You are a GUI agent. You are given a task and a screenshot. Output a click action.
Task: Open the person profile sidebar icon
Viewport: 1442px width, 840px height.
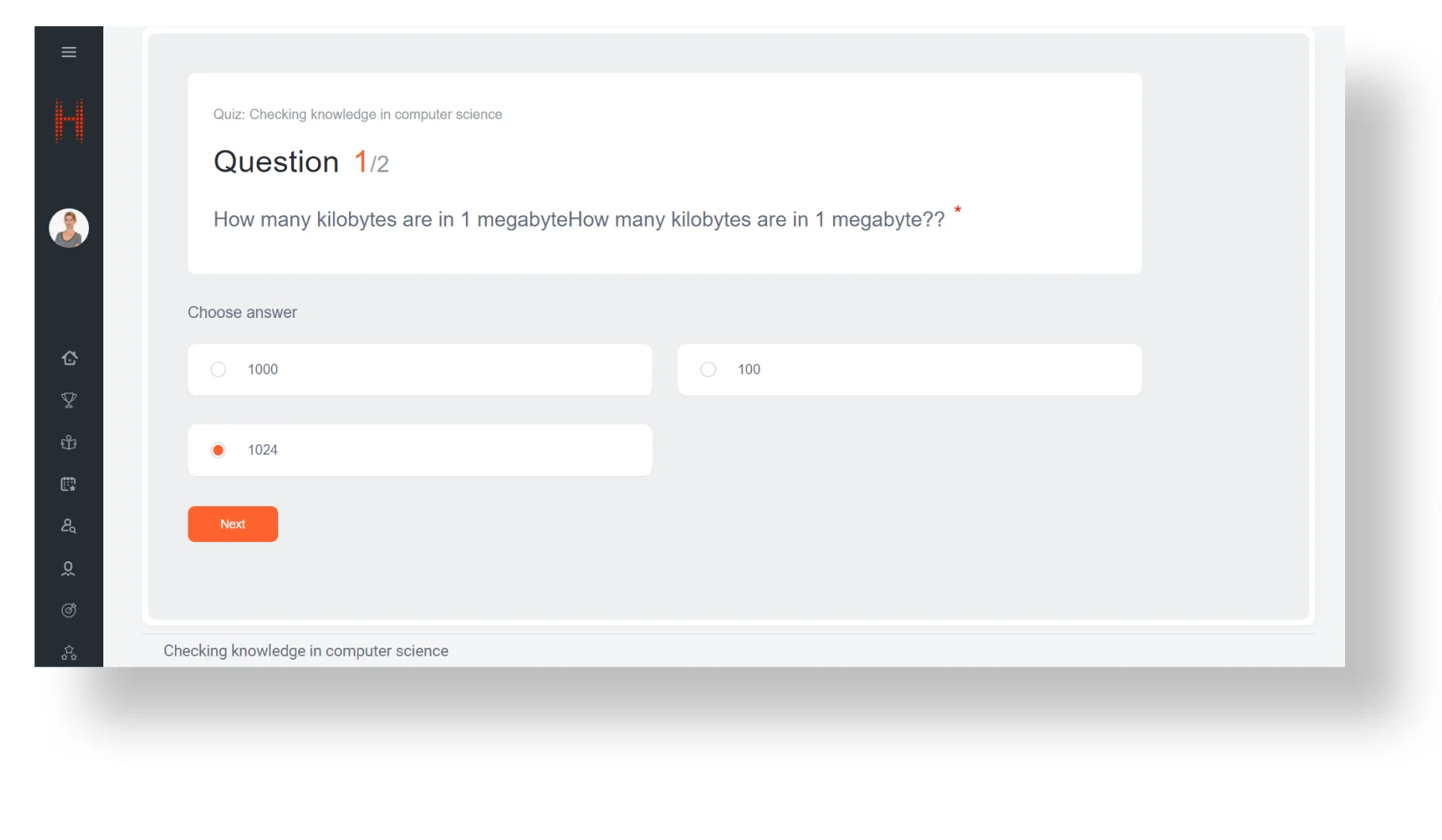click(x=69, y=568)
